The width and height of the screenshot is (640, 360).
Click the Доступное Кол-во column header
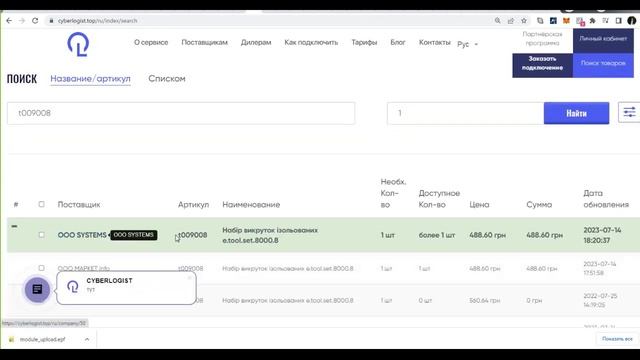(x=439, y=199)
